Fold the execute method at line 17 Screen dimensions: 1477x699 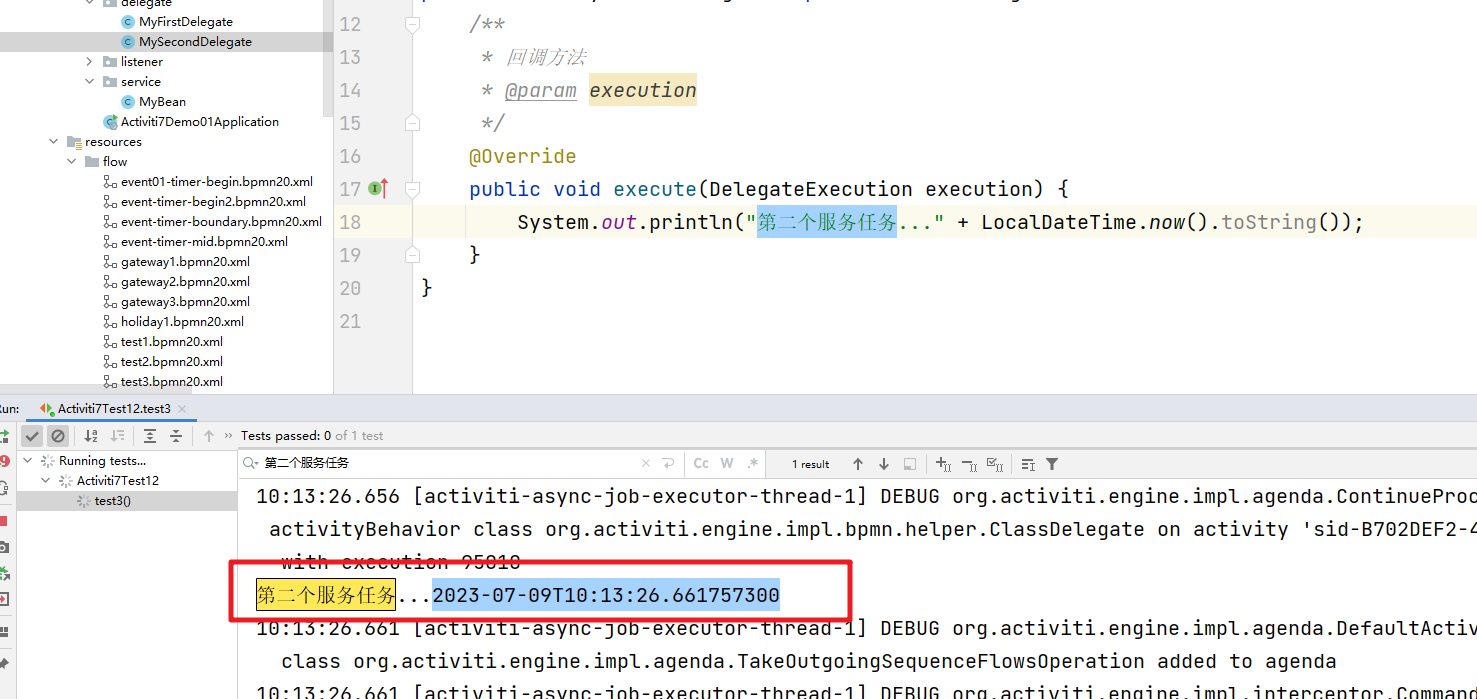click(x=412, y=189)
